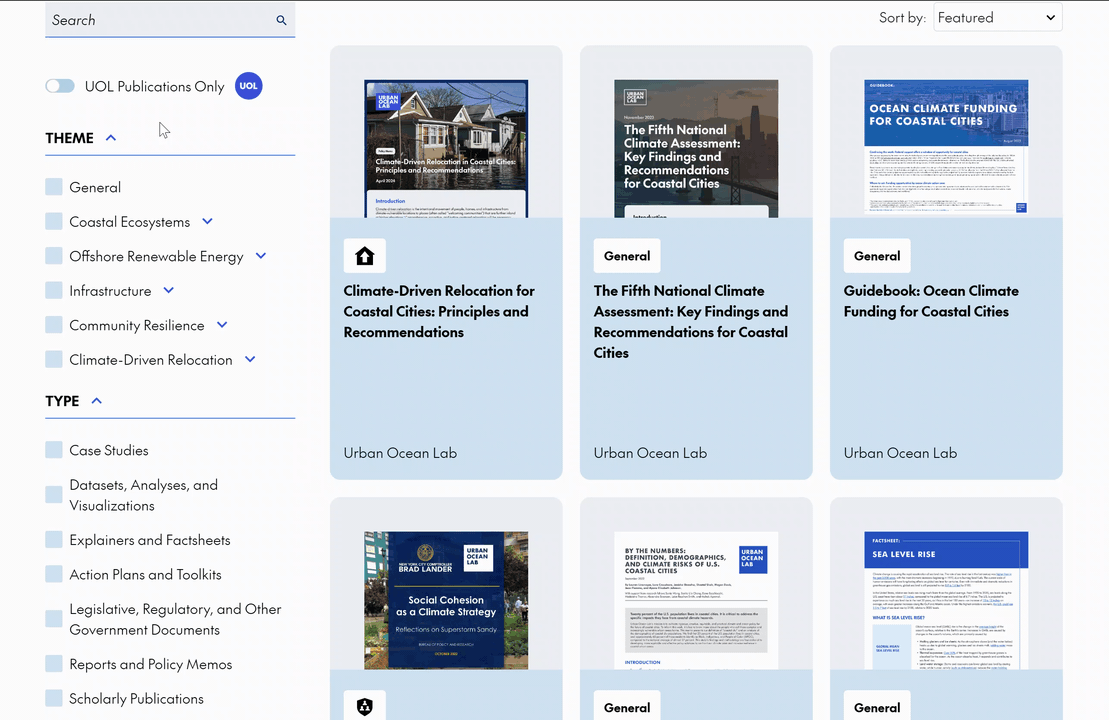Expand Offshore Renewable Energy chevron

tap(261, 256)
